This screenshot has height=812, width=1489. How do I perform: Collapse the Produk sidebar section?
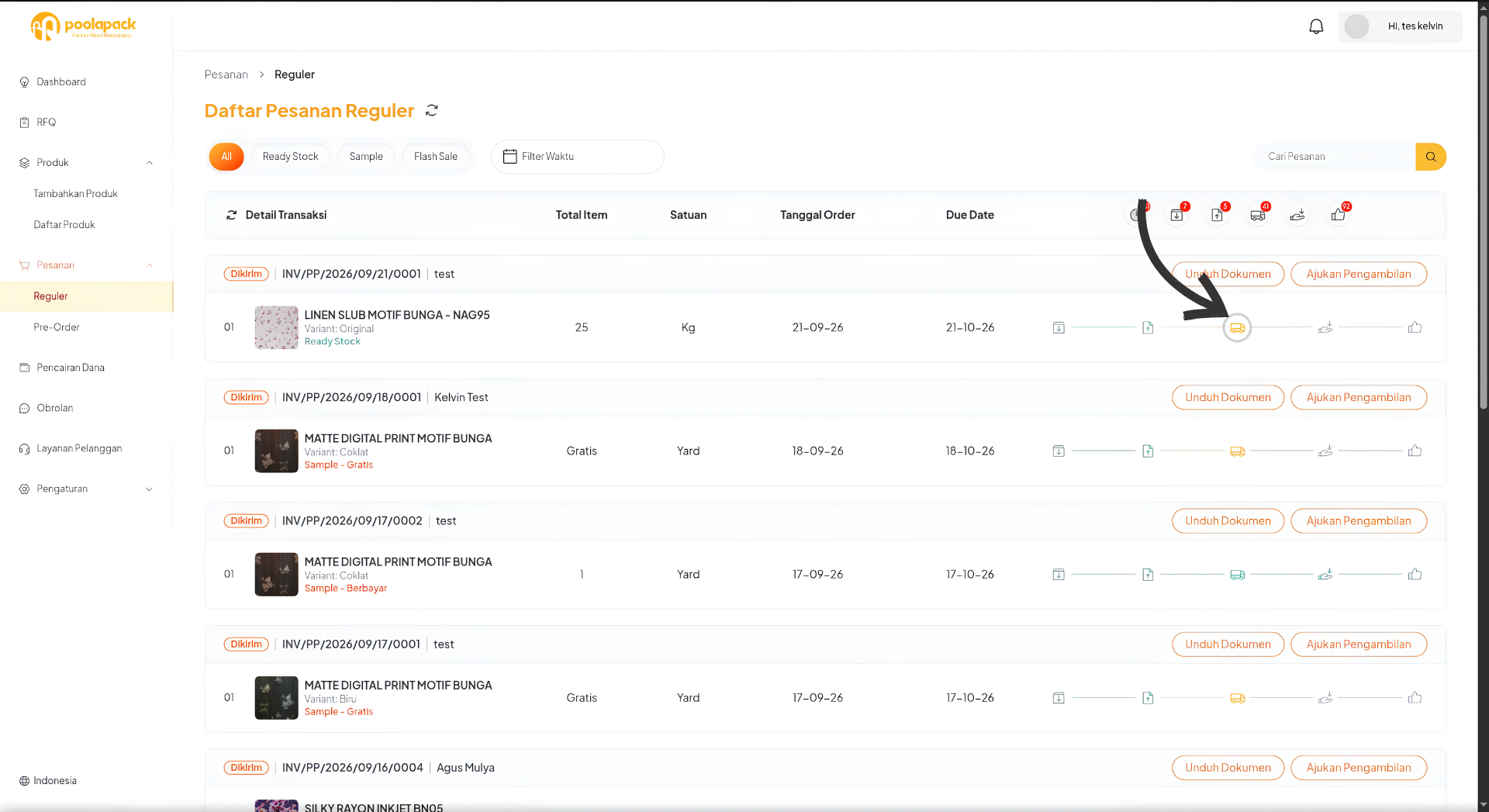point(150,163)
